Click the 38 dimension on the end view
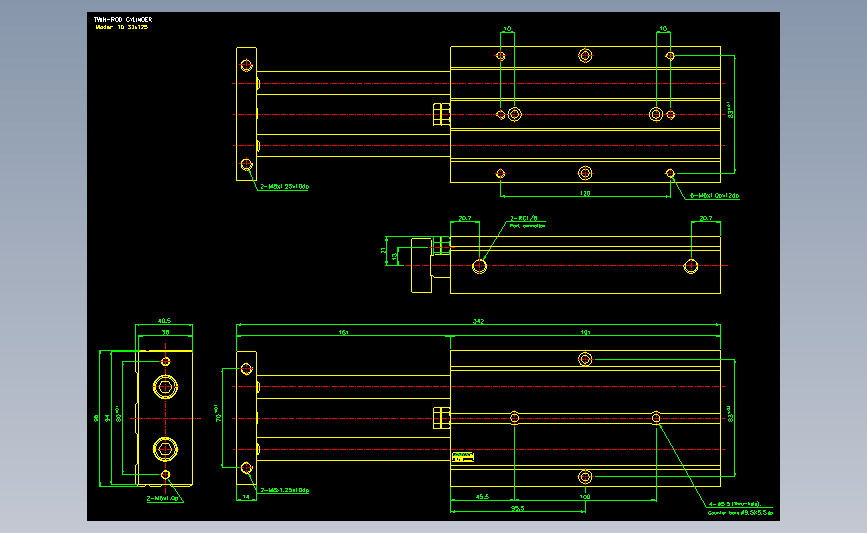 (165, 332)
